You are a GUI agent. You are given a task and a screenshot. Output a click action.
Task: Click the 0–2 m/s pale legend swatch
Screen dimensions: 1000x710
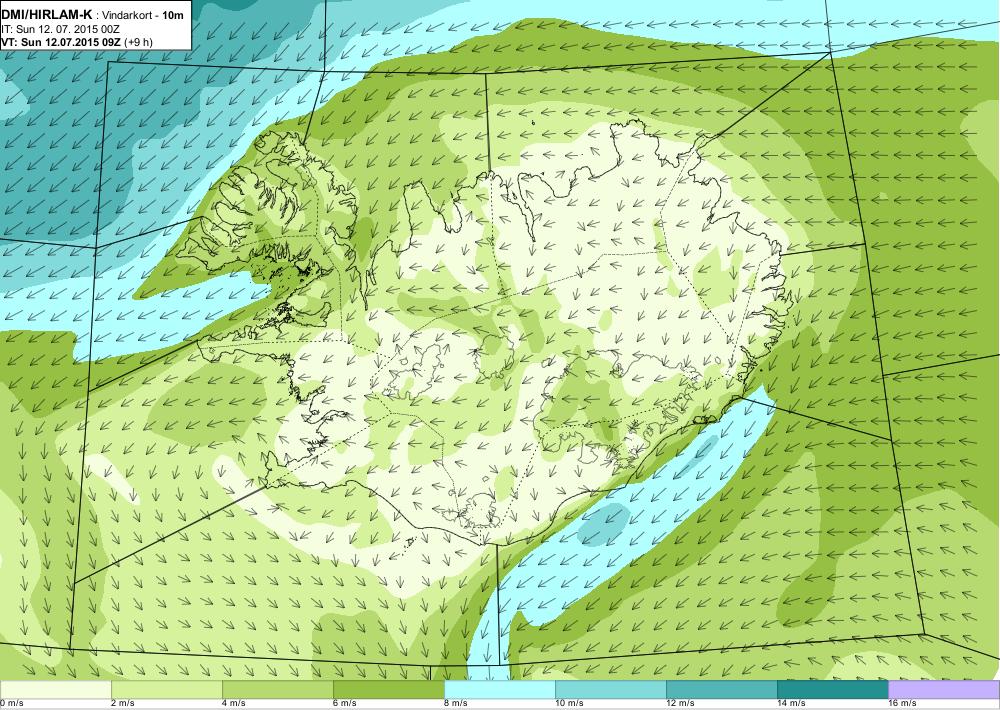[55, 690]
